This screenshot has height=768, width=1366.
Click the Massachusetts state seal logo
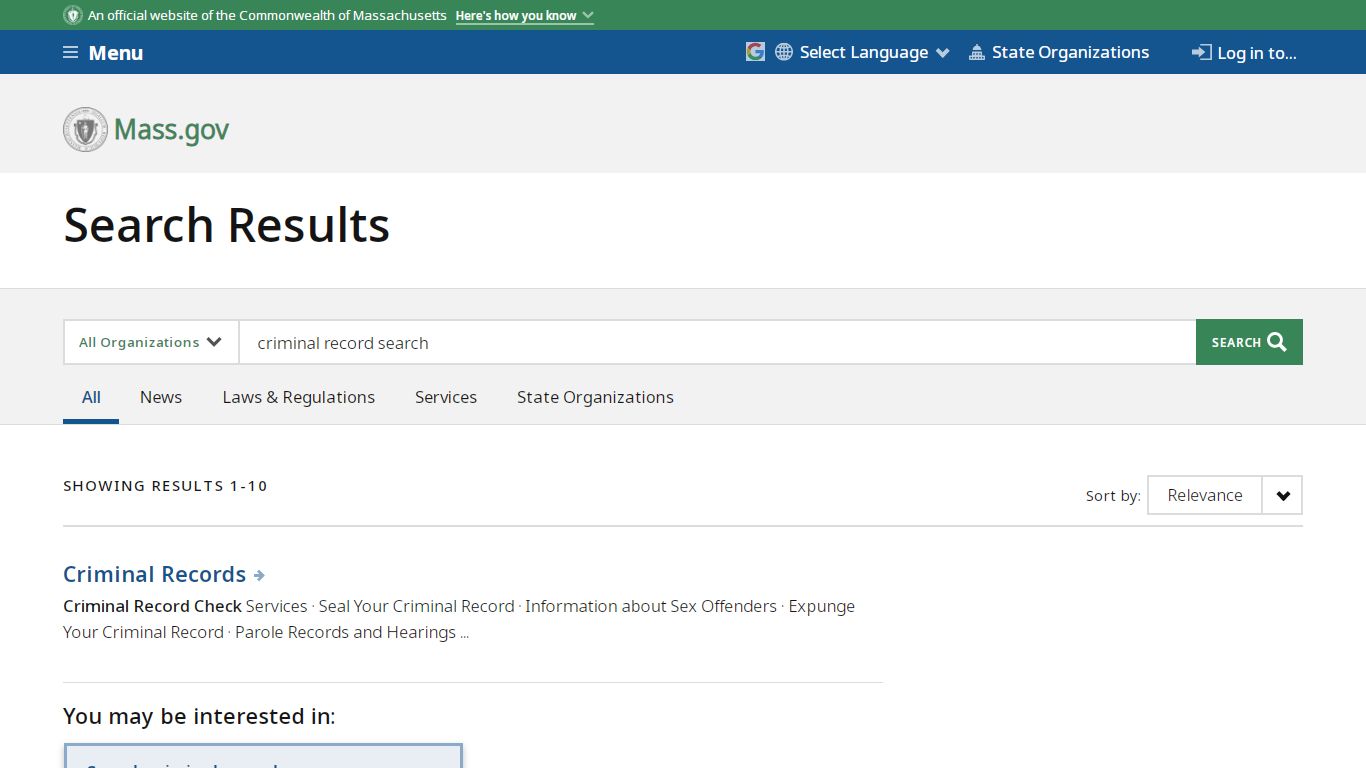[x=85, y=130]
